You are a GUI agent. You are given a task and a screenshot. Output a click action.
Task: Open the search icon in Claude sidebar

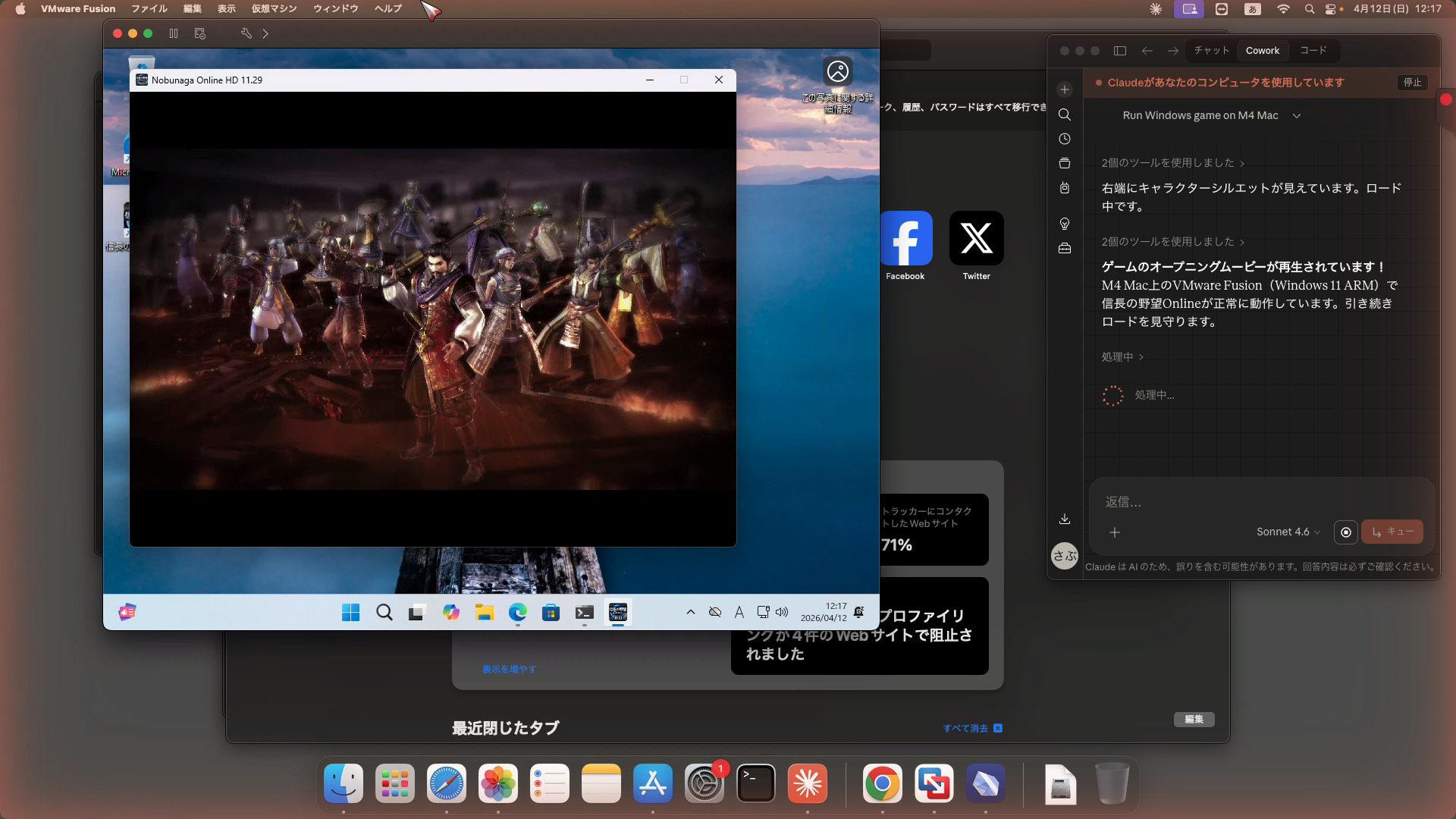coord(1065,115)
